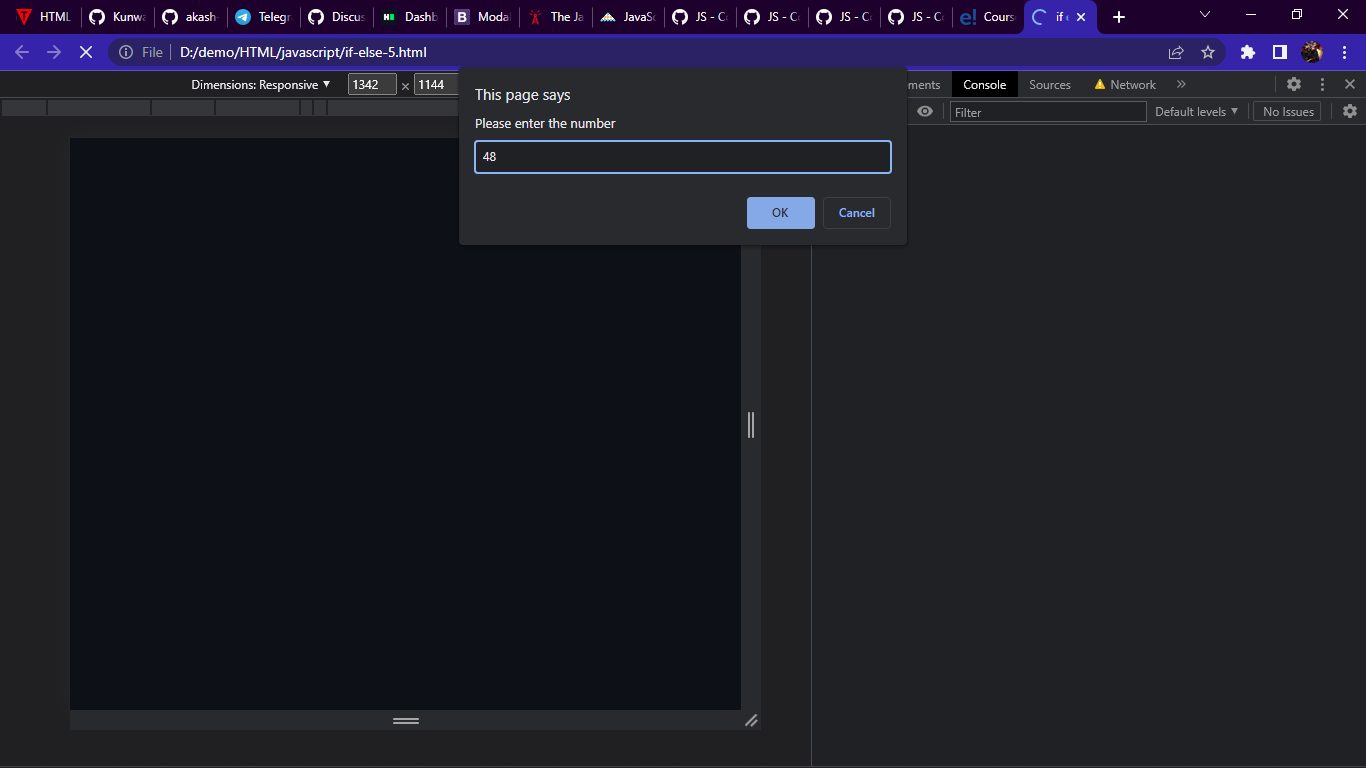Open the Default levels dropdown
1366x768 pixels.
1196,111
